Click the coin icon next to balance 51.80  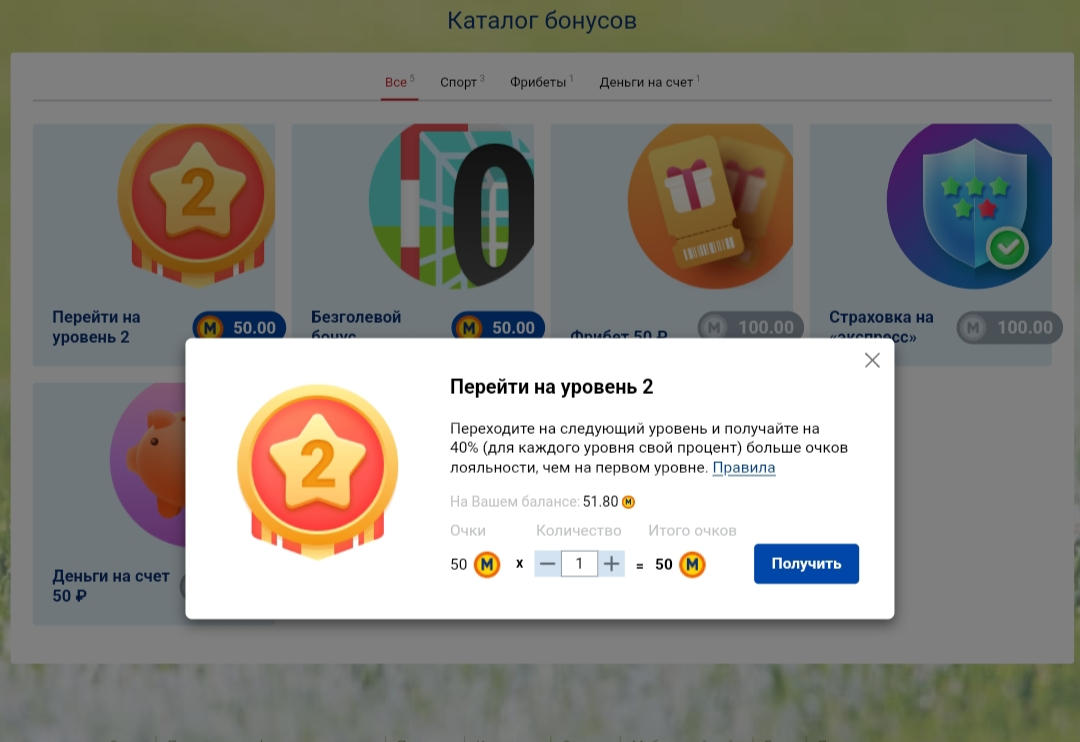pos(628,502)
